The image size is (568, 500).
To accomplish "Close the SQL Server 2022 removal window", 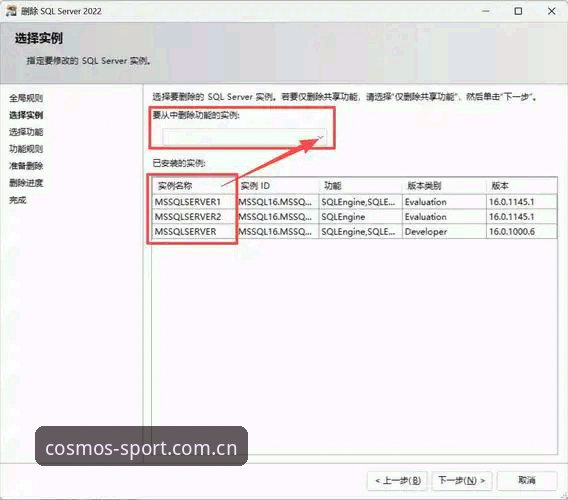I will (552, 11).
